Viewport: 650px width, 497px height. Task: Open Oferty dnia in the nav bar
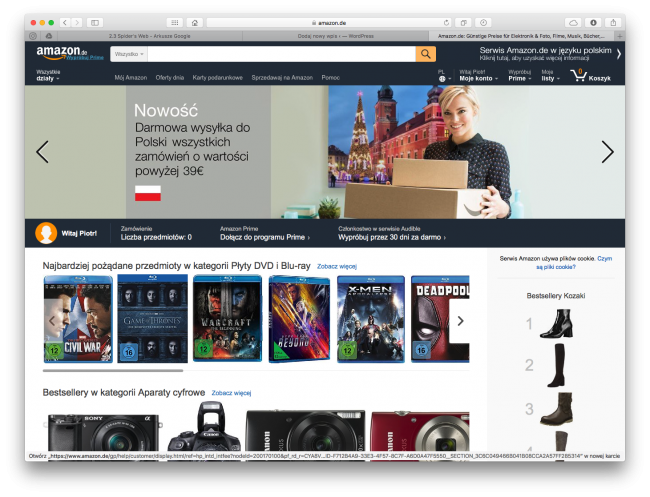(x=170, y=78)
